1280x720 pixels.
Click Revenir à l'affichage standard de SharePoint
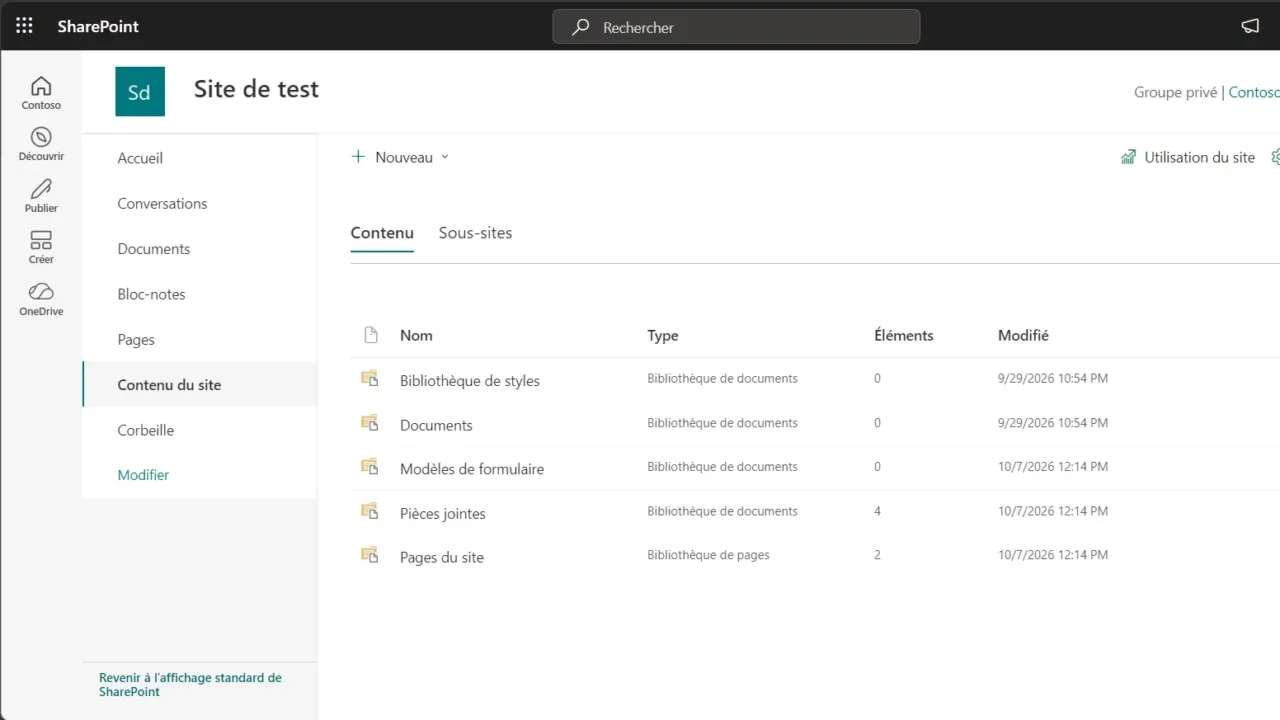(x=190, y=684)
